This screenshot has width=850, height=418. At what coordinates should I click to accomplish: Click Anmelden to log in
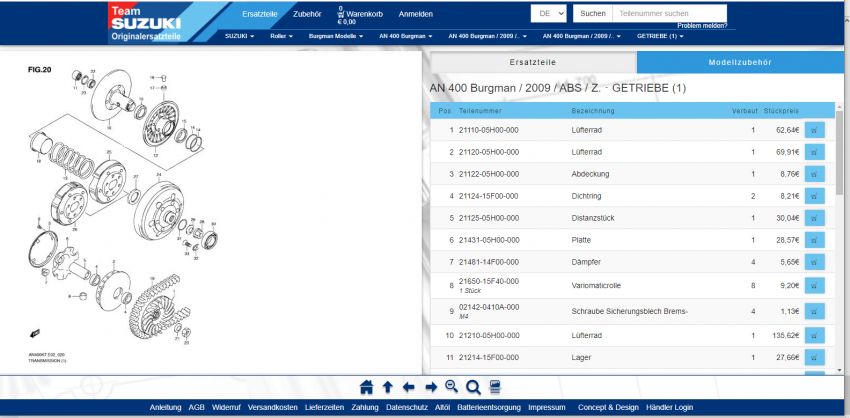coord(415,15)
